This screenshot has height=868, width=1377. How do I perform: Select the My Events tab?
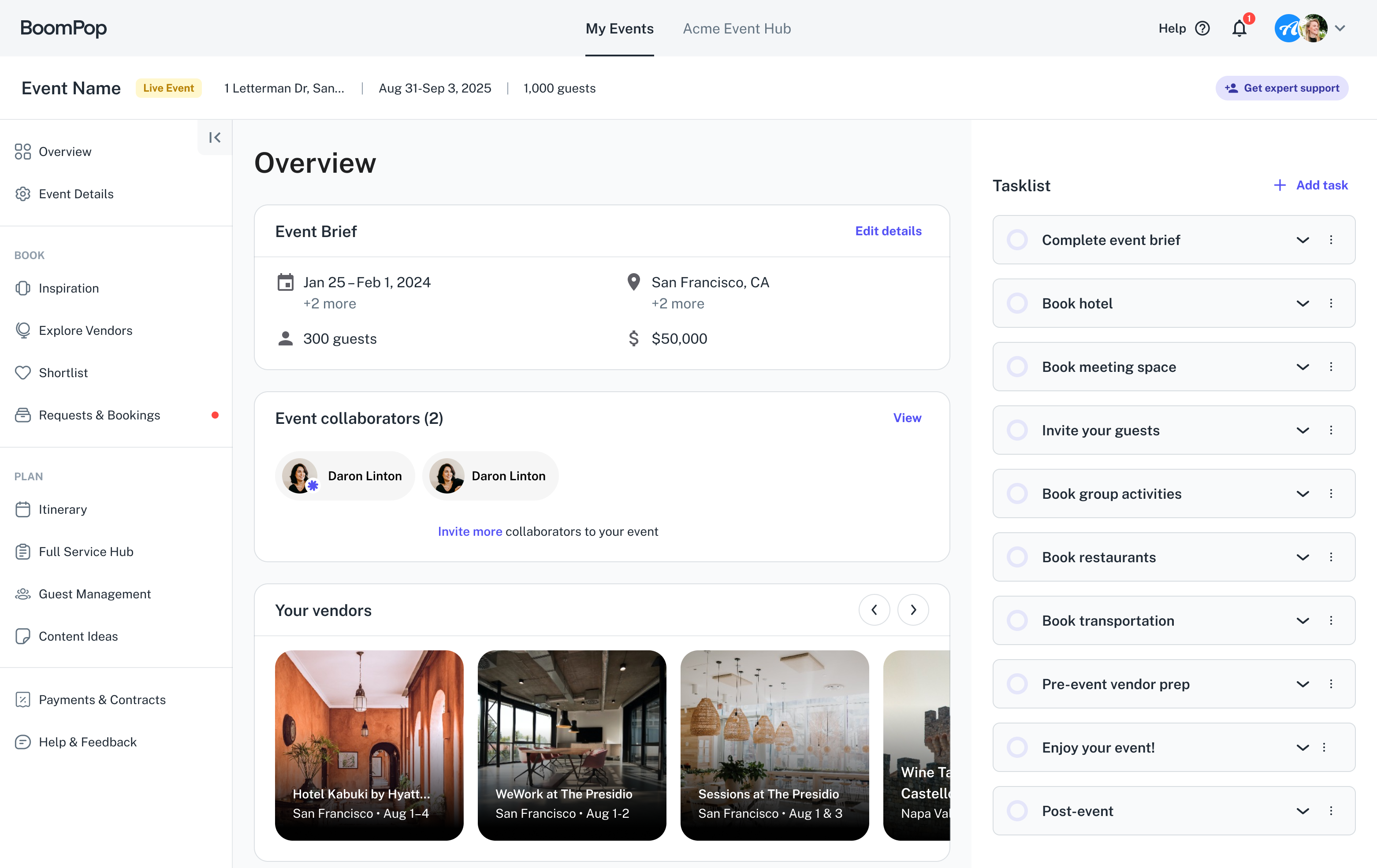[619, 29]
